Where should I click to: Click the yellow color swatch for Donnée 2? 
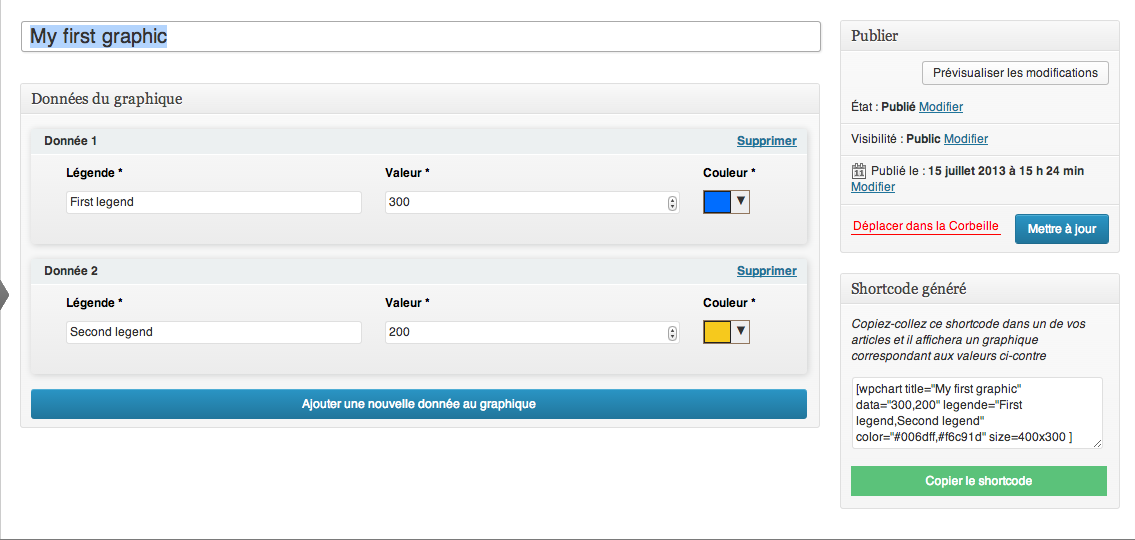(x=717, y=332)
